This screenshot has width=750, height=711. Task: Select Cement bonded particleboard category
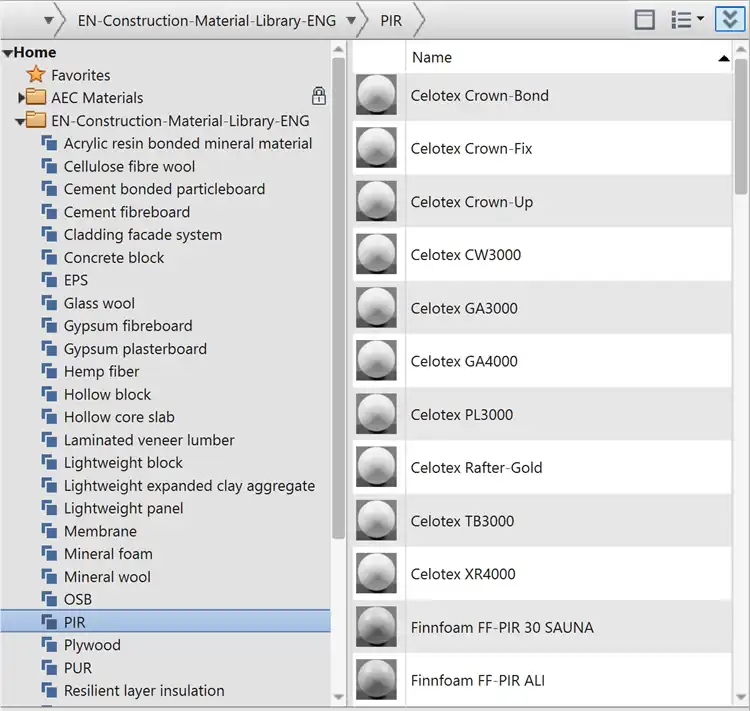165,189
